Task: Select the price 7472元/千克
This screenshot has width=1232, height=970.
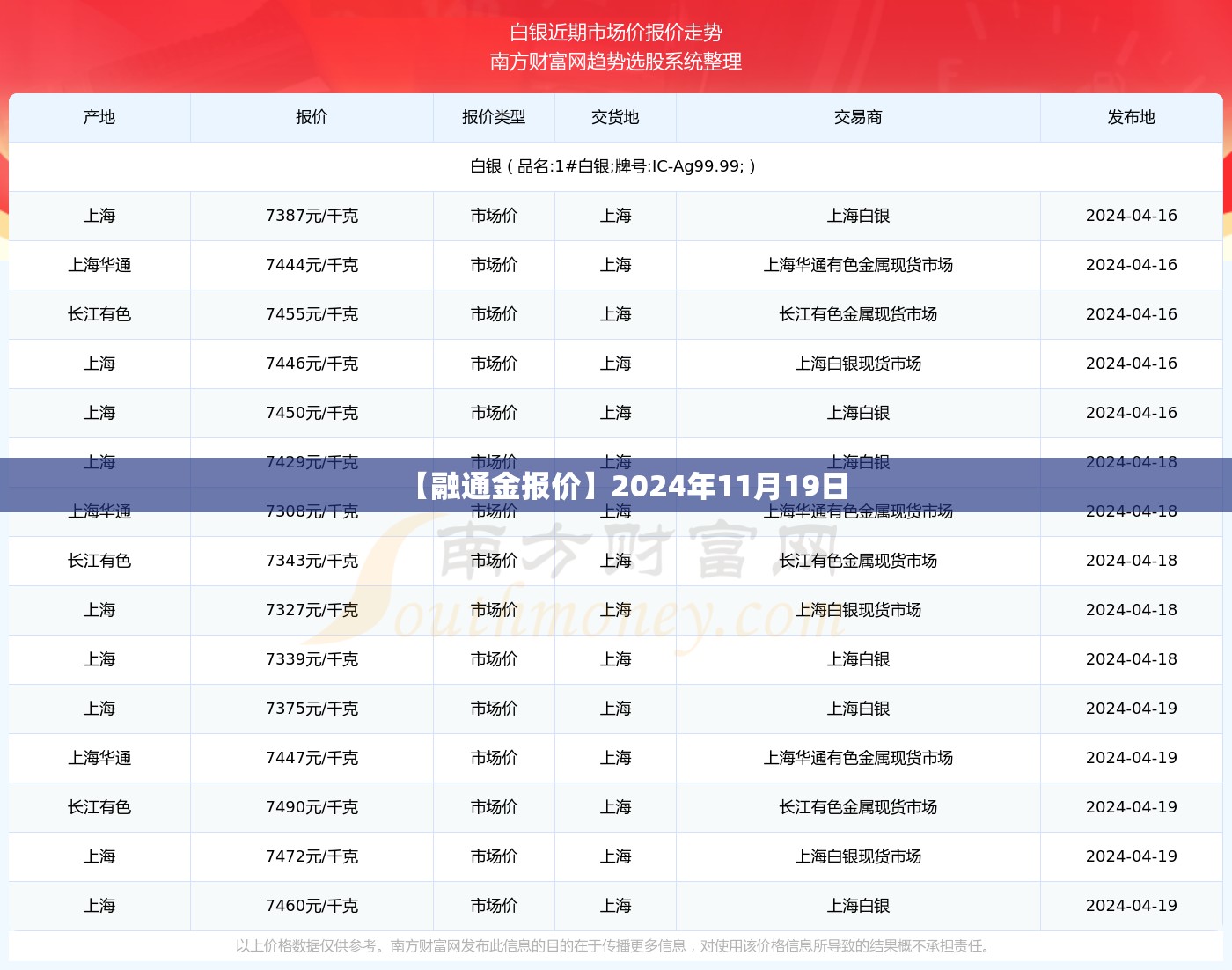Action: (x=312, y=856)
